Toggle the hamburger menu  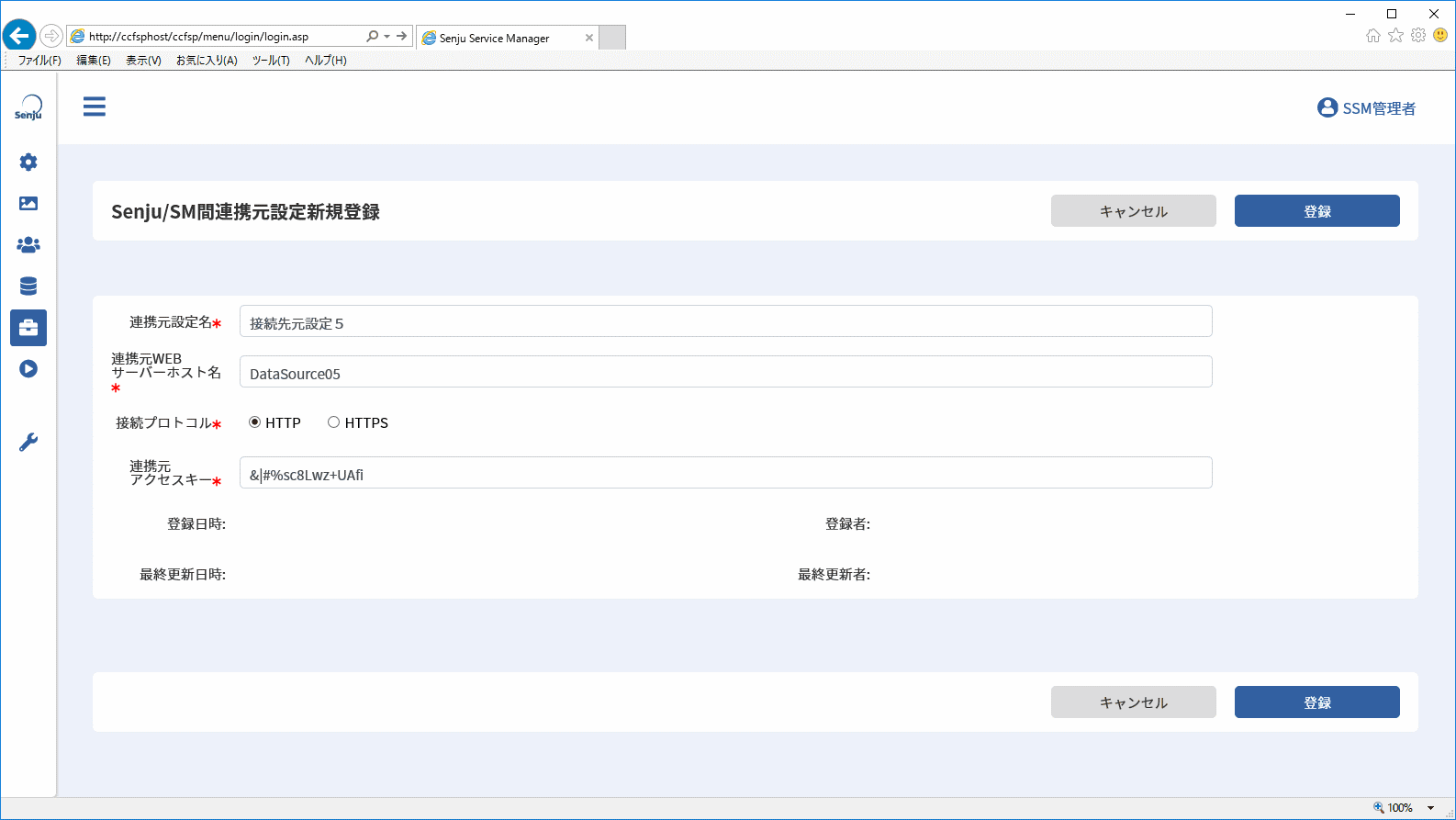click(95, 107)
